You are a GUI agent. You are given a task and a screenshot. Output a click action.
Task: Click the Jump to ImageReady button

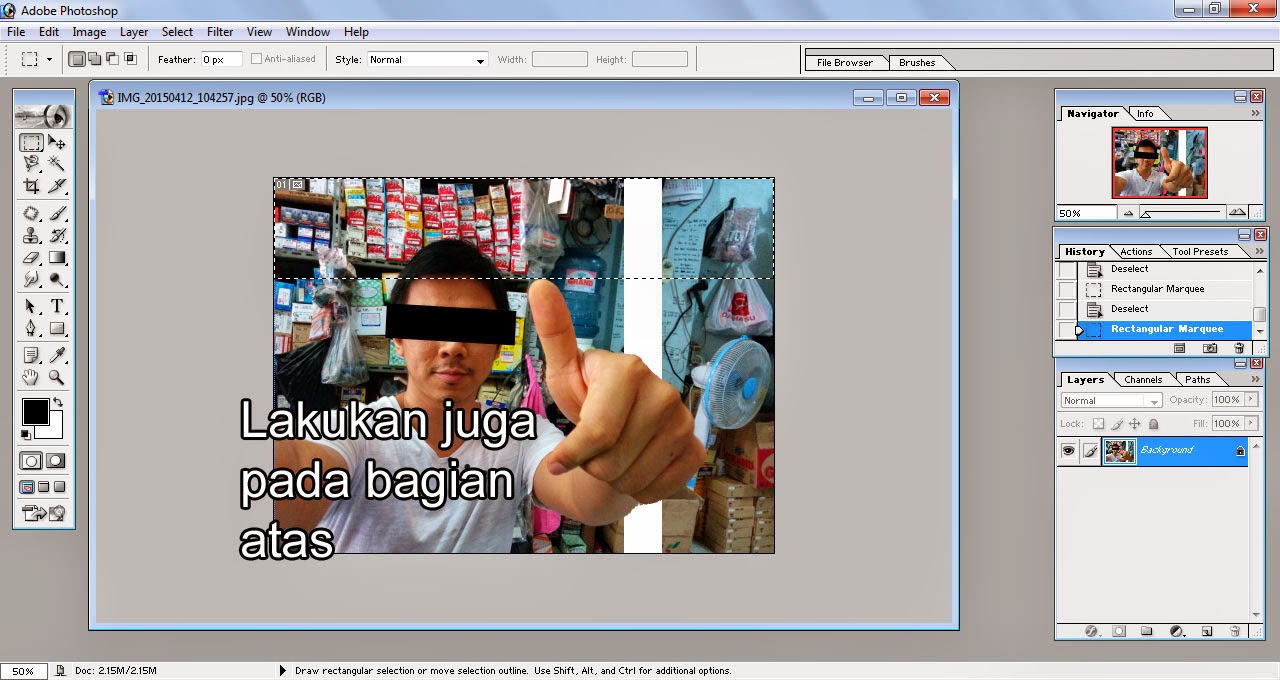pyautogui.click(x=44, y=514)
